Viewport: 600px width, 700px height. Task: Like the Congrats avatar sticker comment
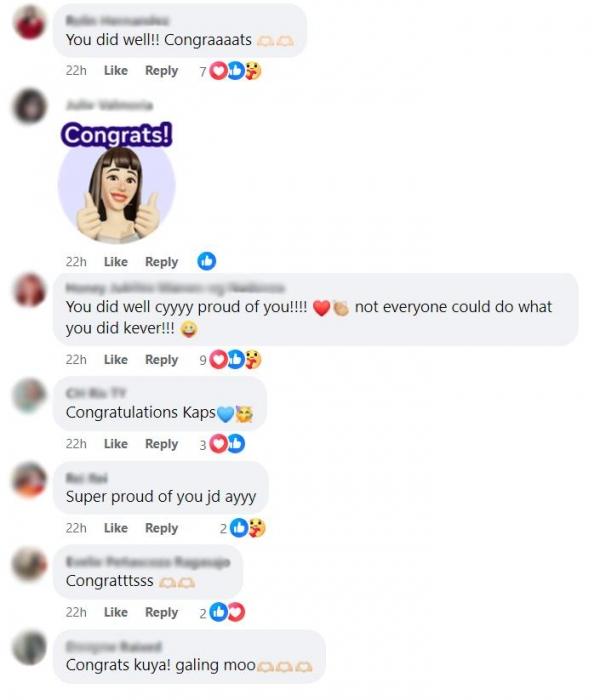(116, 262)
